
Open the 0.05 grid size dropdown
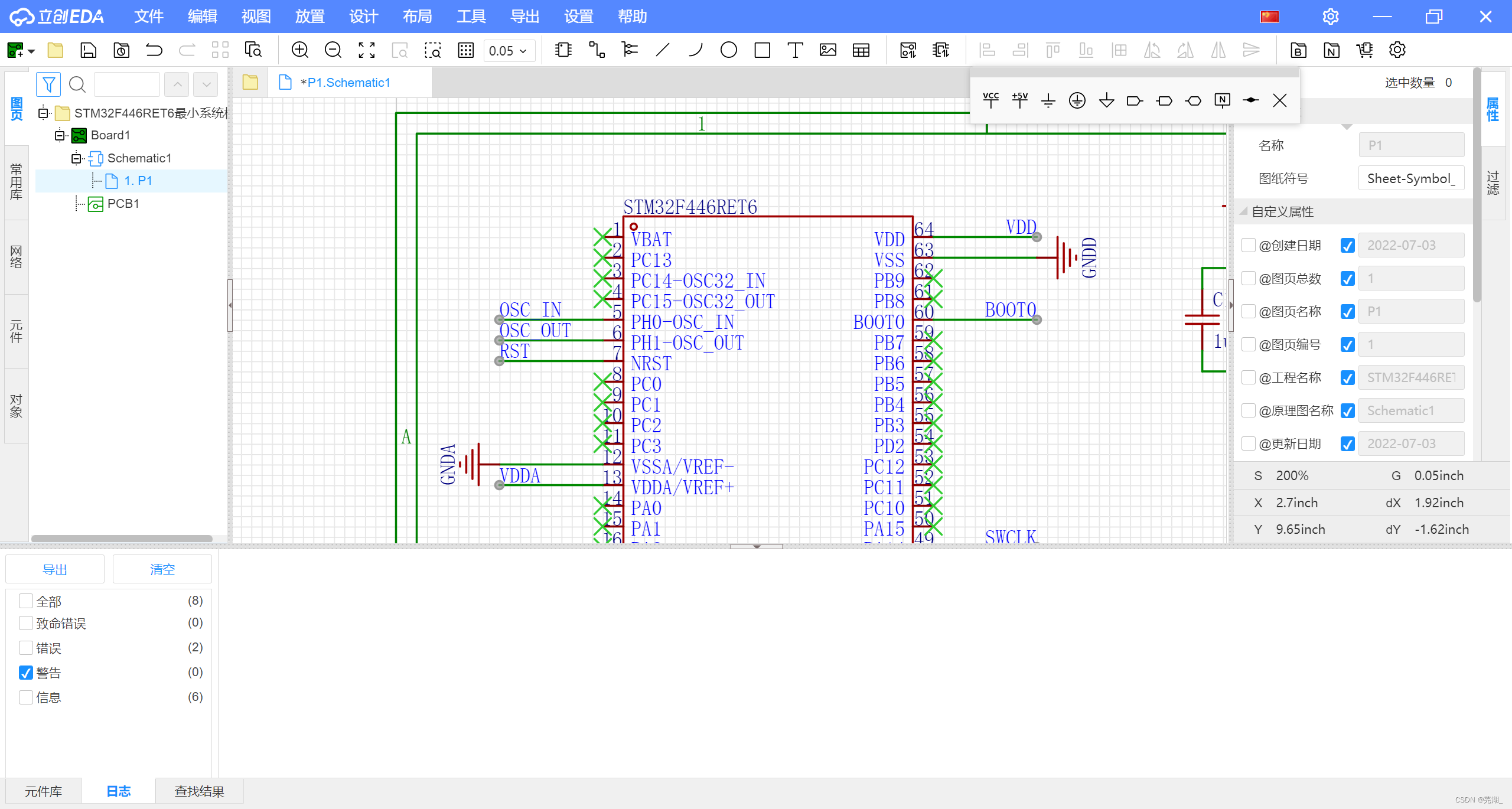coord(509,51)
